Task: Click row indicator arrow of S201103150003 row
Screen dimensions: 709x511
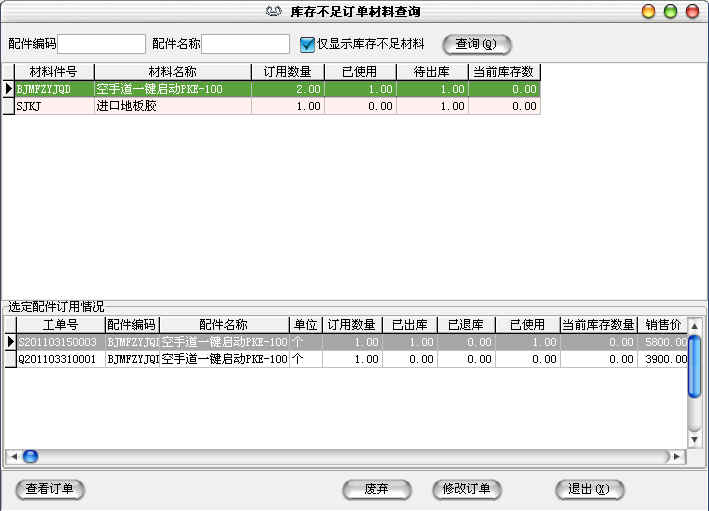Action: point(11,342)
